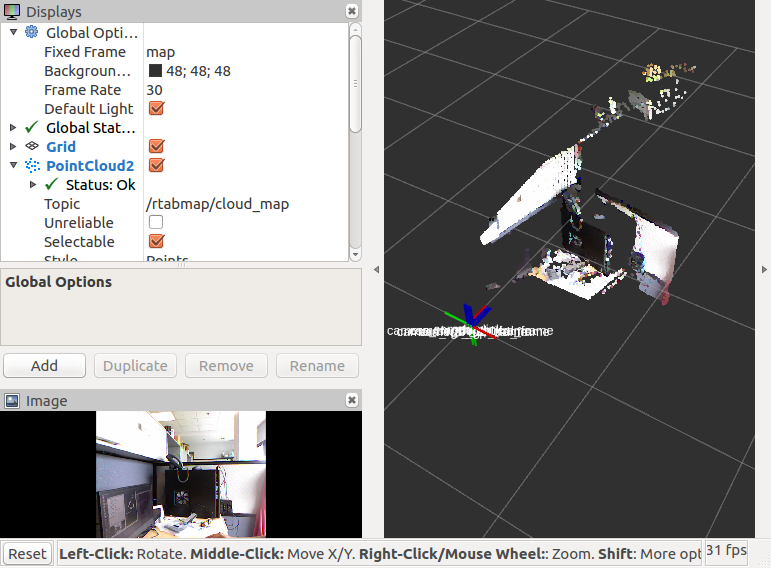Click the Global Status checkmark icon
The height and width of the screenshot is (568, 771).
(x=32, y=128)
